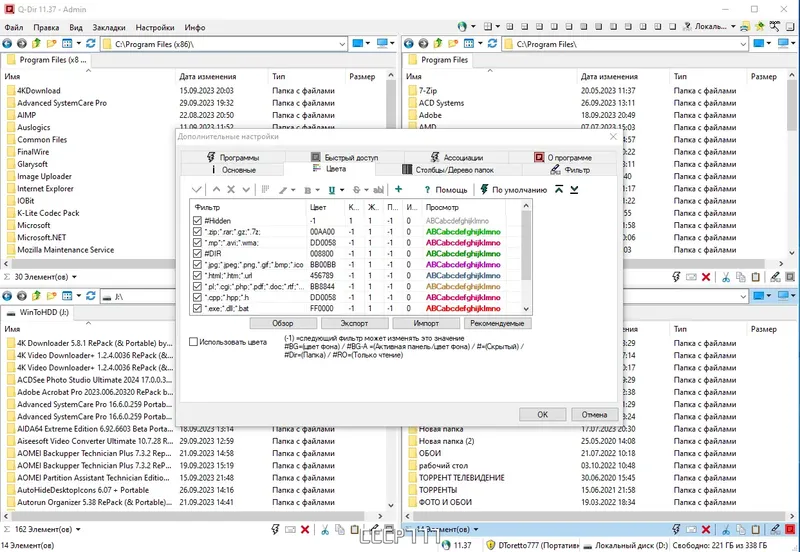Toggle the #DIR filter checkbox
800x552 pixels.
click(x=197, y=253)
